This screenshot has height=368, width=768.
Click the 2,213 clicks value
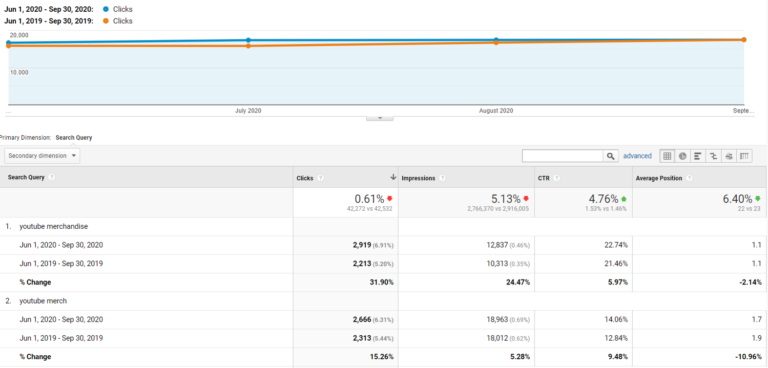[x=361, y=264]
